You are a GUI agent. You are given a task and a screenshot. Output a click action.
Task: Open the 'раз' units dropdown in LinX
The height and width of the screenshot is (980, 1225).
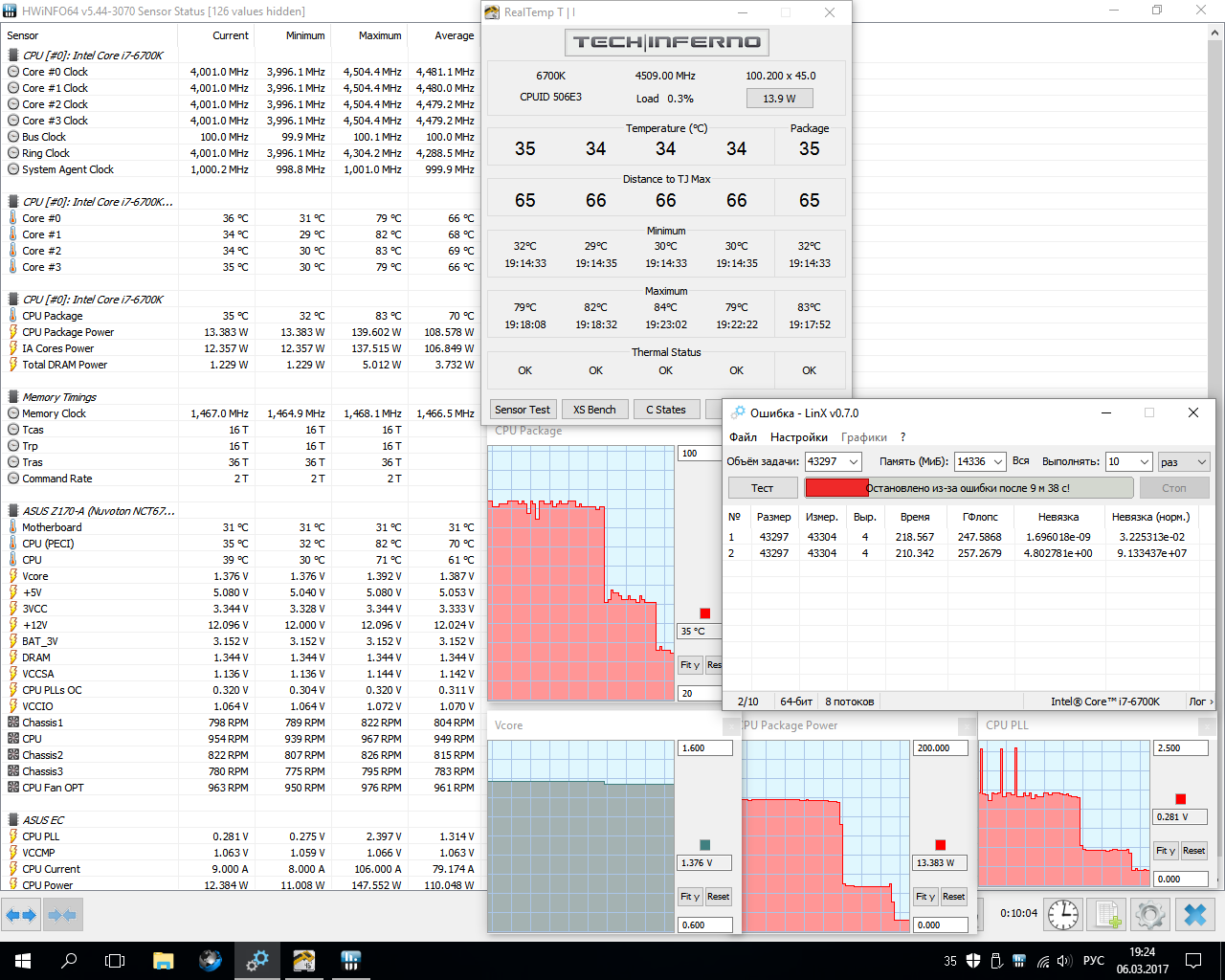click(1185, 461)
